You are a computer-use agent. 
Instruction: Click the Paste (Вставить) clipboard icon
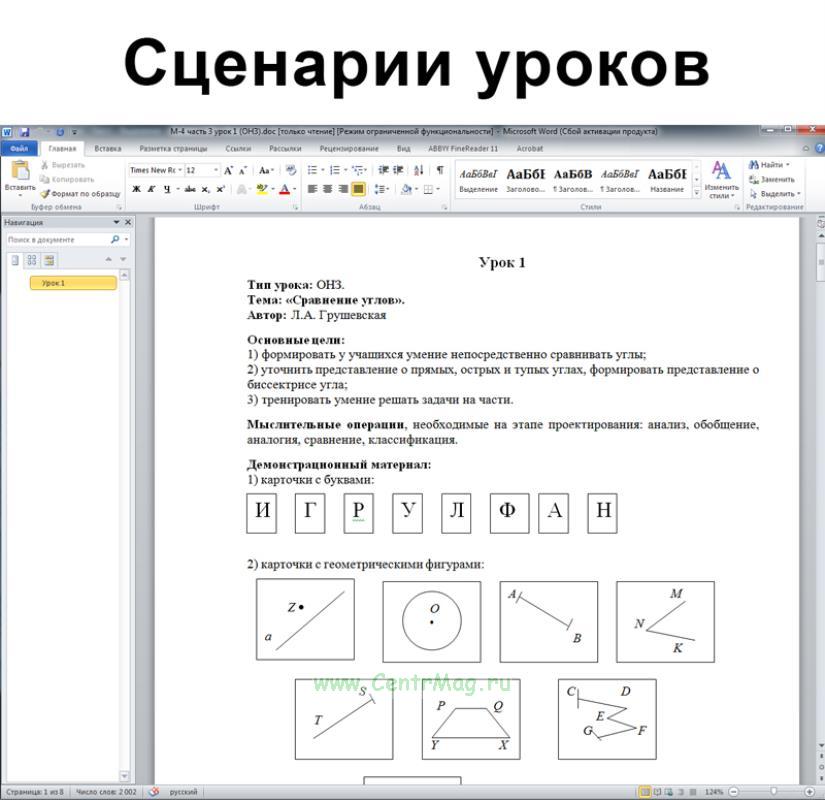click(x=20, y=171)
